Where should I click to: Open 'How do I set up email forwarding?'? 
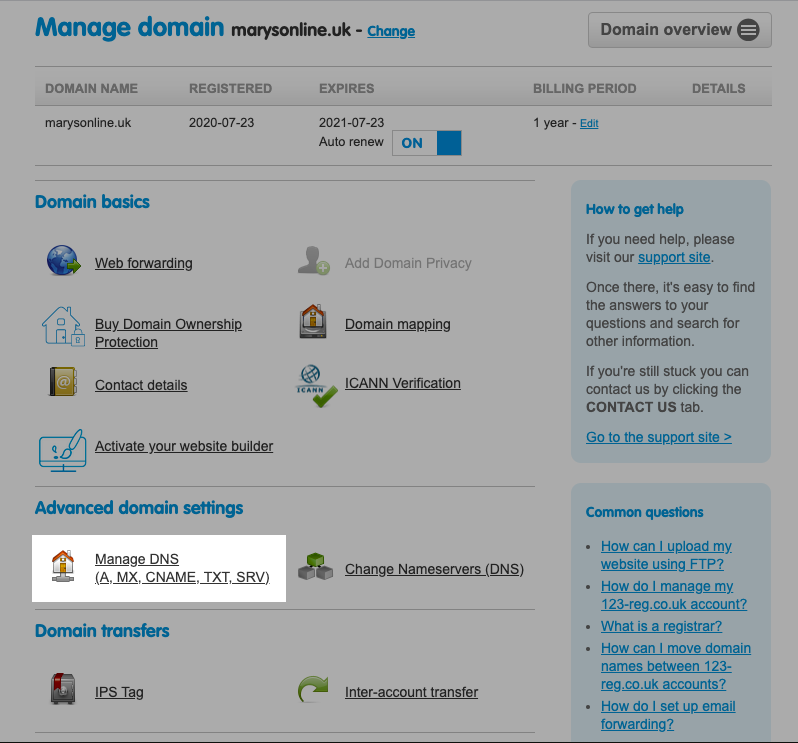(x=668, y=715)
